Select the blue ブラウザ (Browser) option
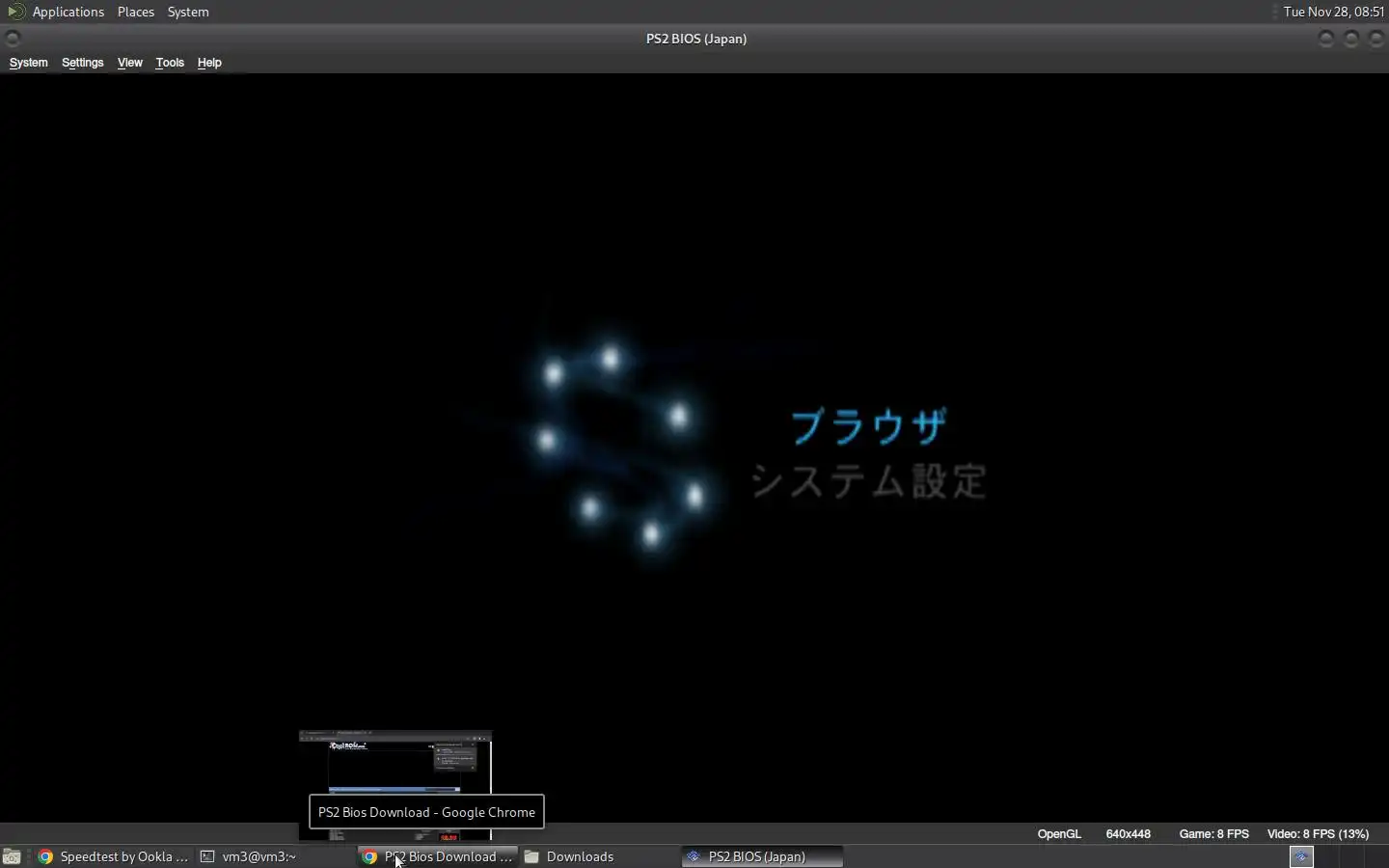This screenshot has width=1389, height=868. pyautogui.click(x=869, y=426)
